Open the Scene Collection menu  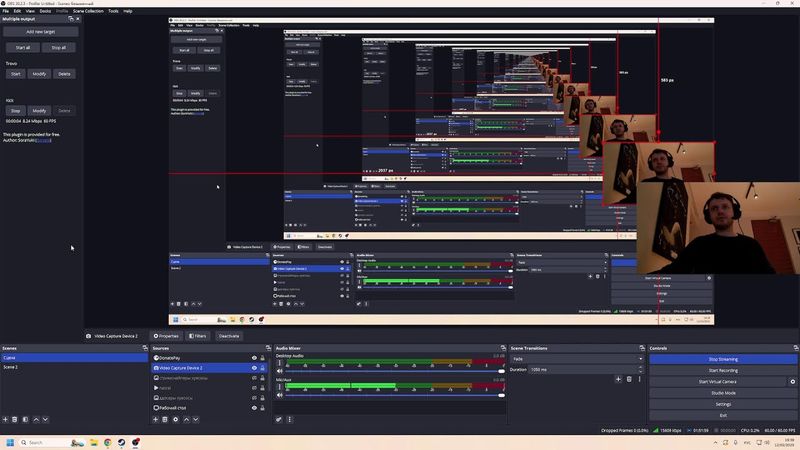pos(86,11)
